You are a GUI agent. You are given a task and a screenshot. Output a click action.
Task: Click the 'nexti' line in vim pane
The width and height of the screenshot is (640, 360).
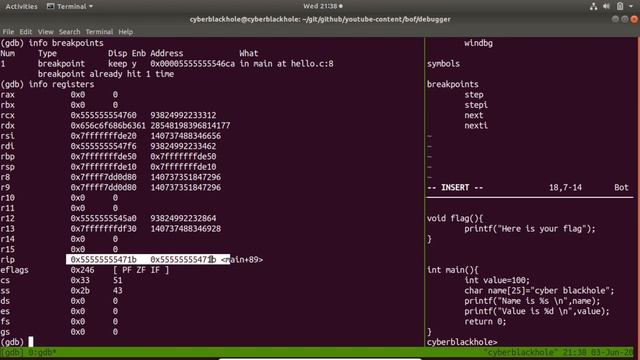476,125
